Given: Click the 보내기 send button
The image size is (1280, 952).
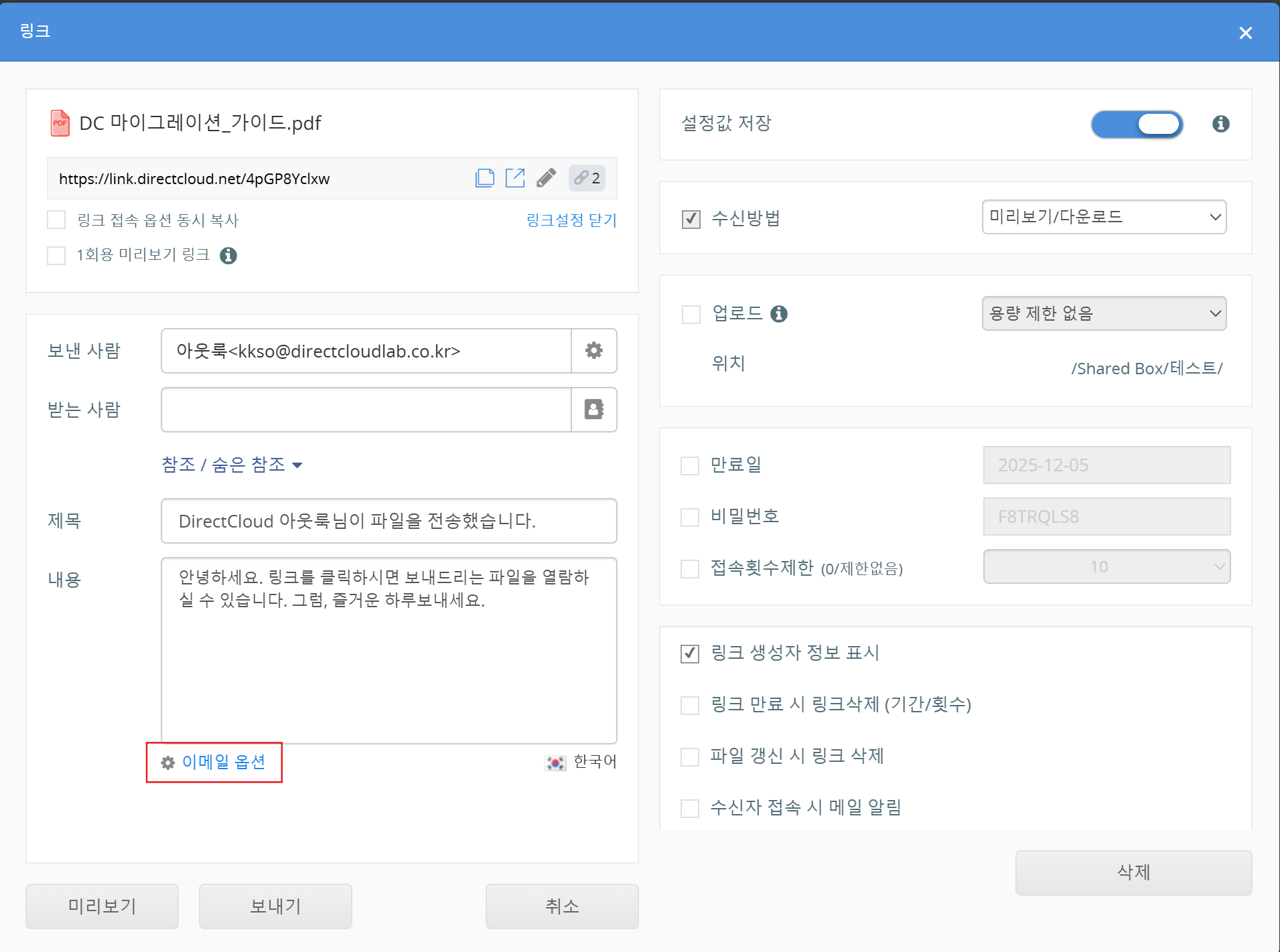Looking at the screenshot, I should coord(275,906).
